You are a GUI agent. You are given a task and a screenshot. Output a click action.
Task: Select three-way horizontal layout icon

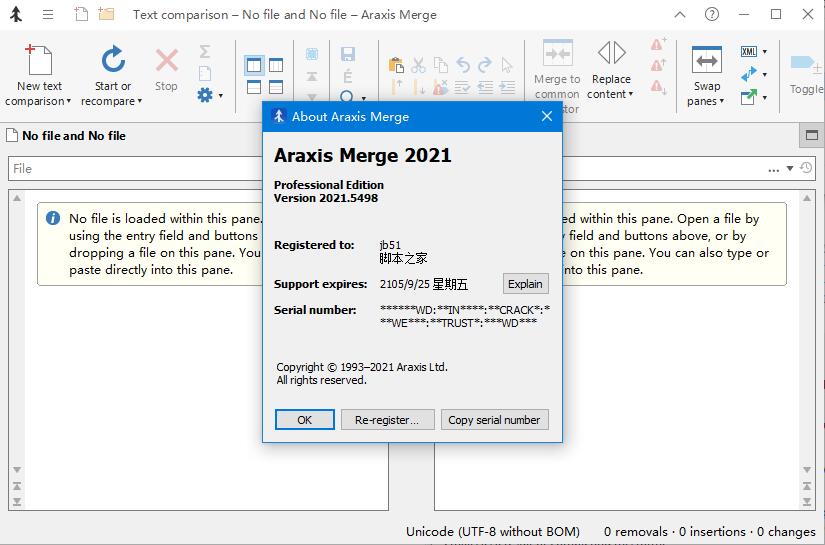tap(276, 87)
